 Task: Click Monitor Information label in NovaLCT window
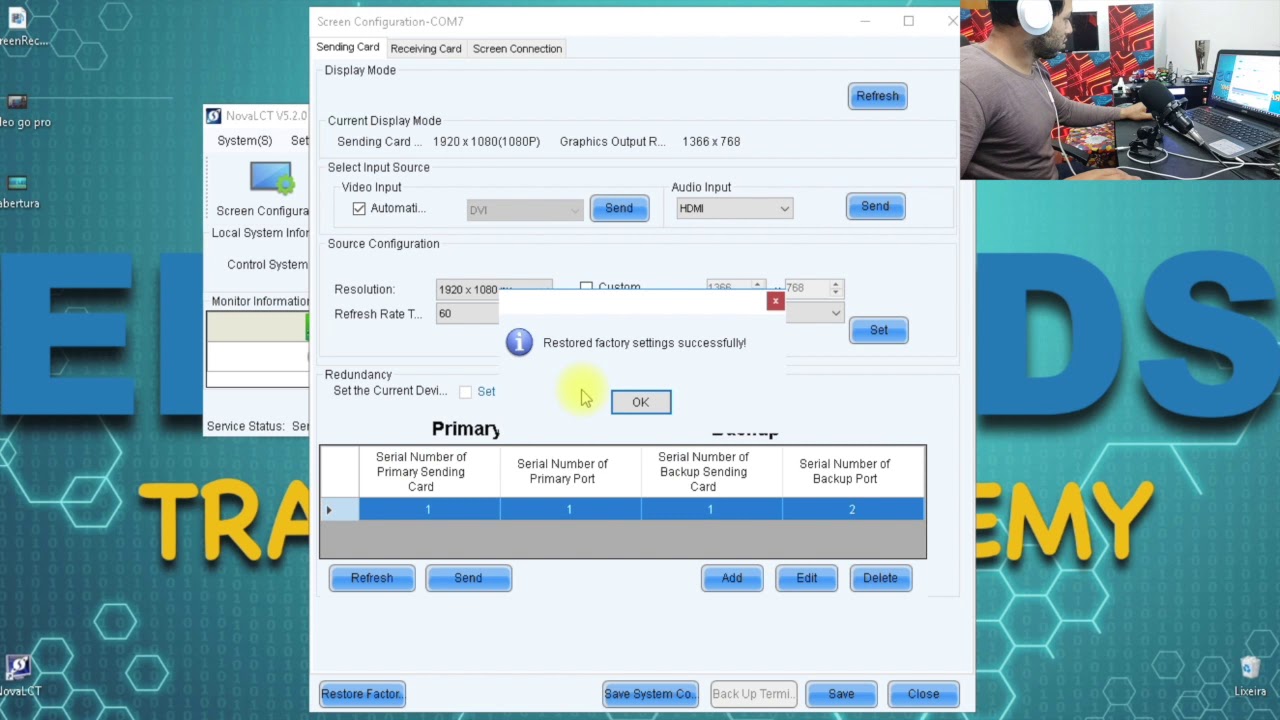click(260, 301)
